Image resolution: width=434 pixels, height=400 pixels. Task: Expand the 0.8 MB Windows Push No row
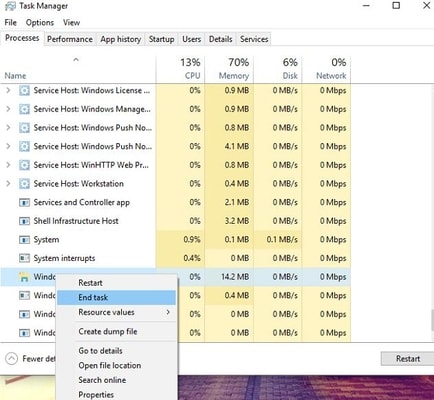(x=8, y=128)
